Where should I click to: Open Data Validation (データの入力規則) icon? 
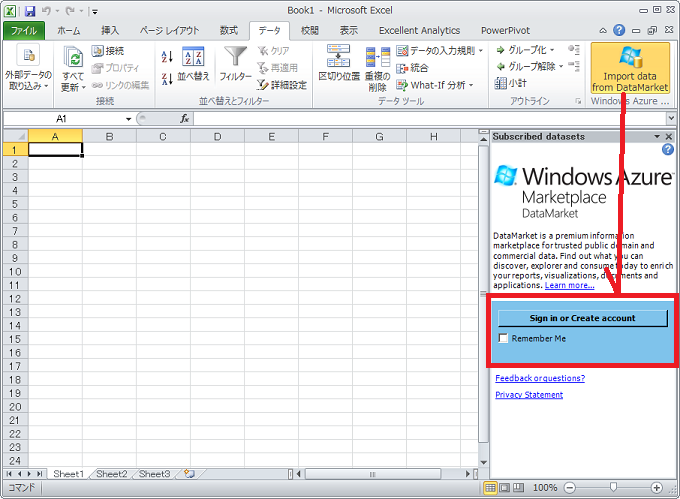[402, 51]
